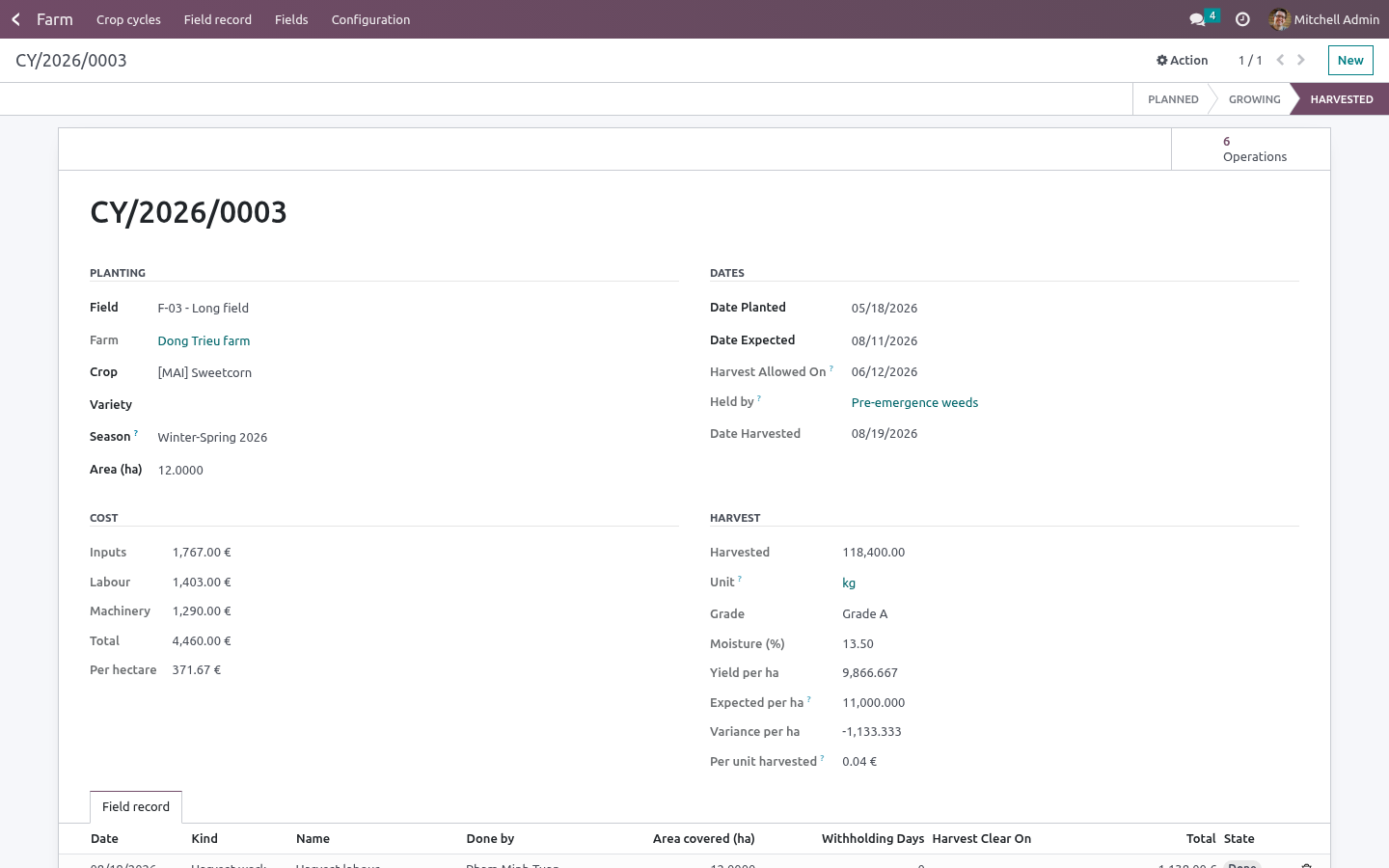Click the empty Variety field
This screenshot has width=1389, height=868.
418,405
